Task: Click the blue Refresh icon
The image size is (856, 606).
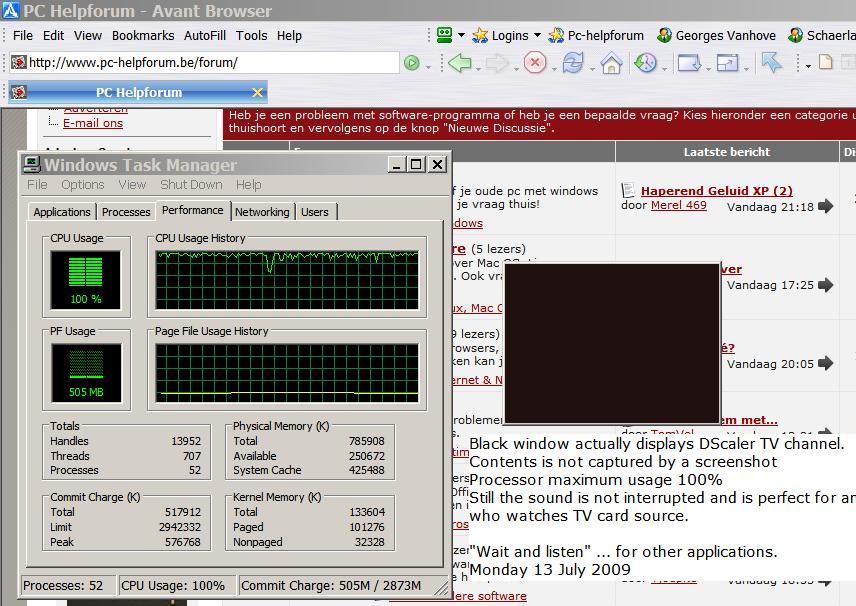Action: pyautogui.click(x=572, y=63)
